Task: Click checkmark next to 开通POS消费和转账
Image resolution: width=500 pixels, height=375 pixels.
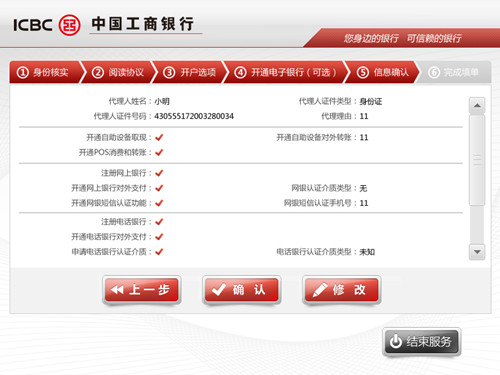Action: coord(159,152)
